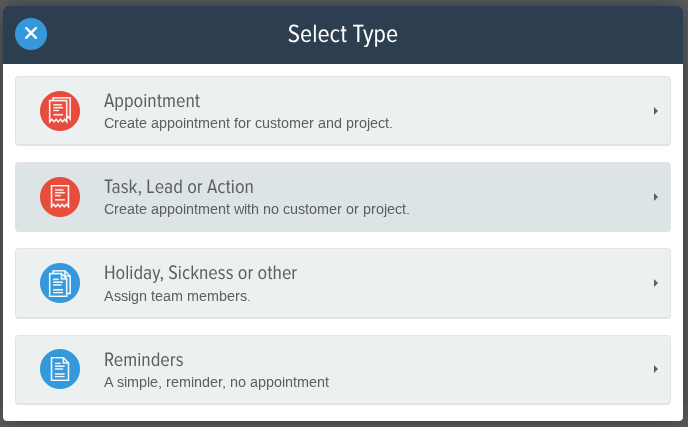Expand the Task, Lead or Action arrow
The width and height of the screenshot is (688, 427).
point(656,197)
